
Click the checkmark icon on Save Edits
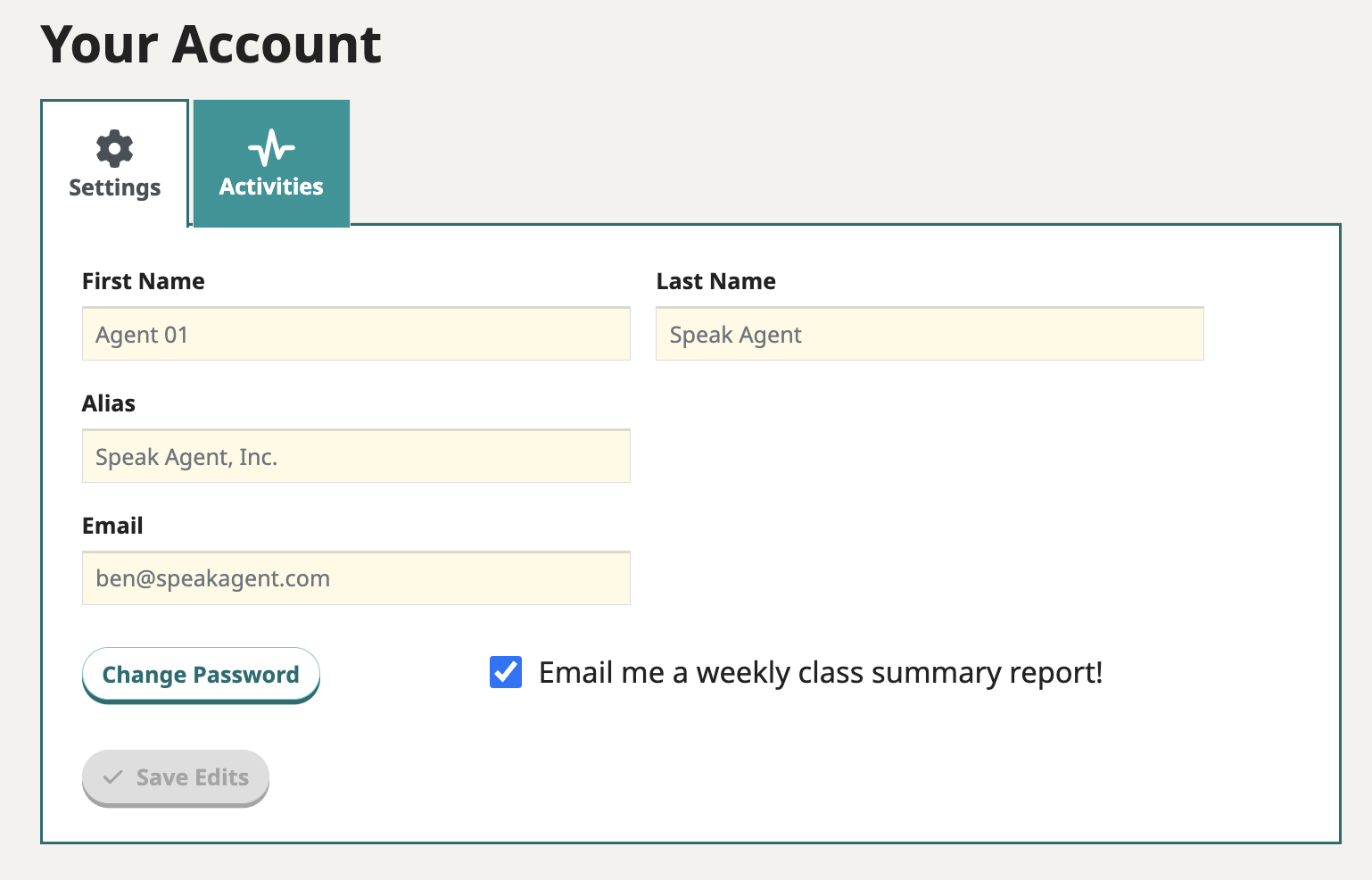point(113,777)
